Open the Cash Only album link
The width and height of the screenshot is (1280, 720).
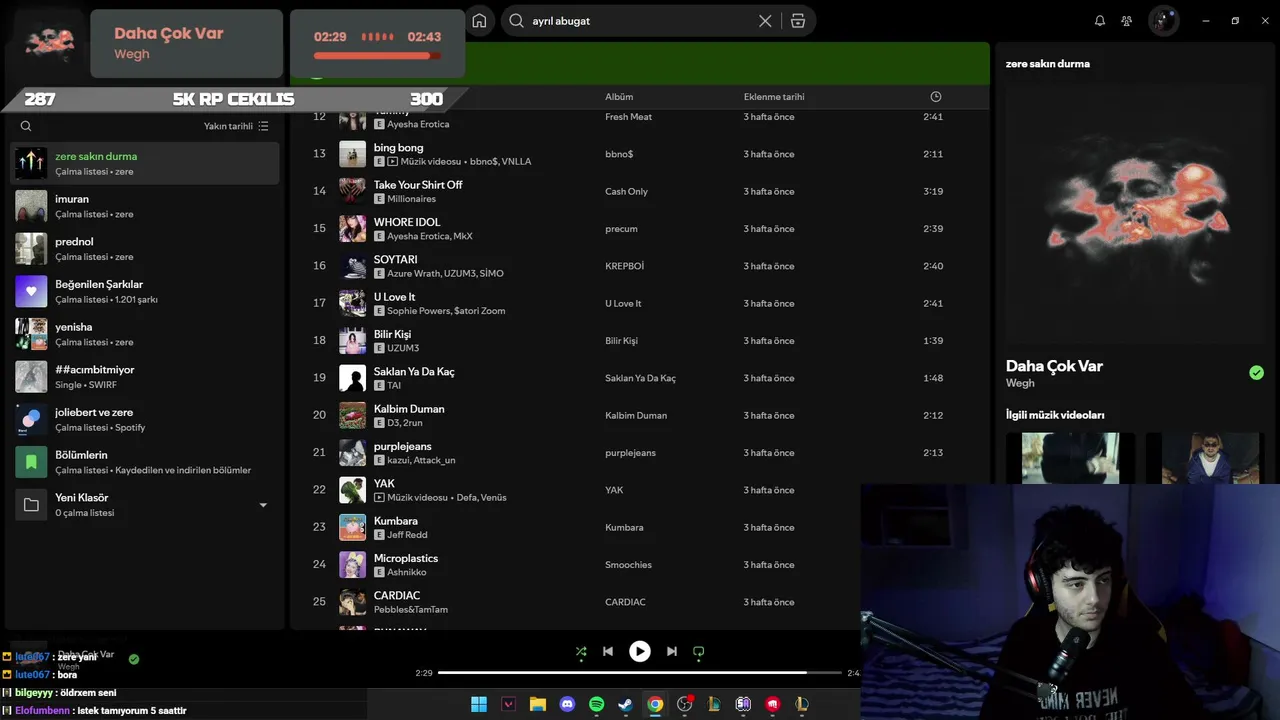(626, 191)
